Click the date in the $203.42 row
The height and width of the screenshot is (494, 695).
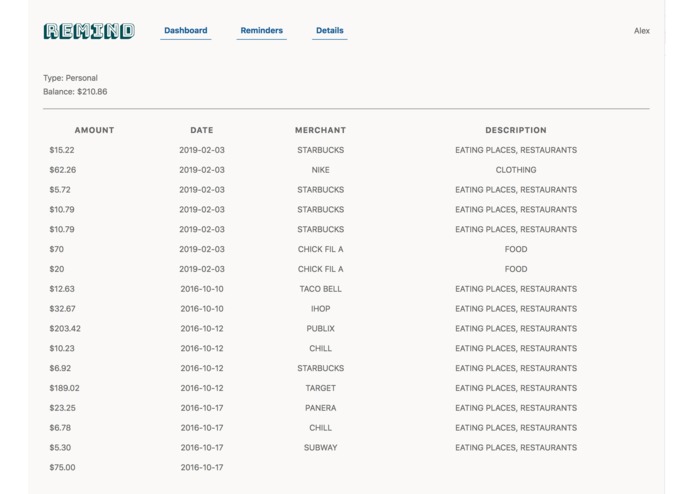tap(202, 329)
